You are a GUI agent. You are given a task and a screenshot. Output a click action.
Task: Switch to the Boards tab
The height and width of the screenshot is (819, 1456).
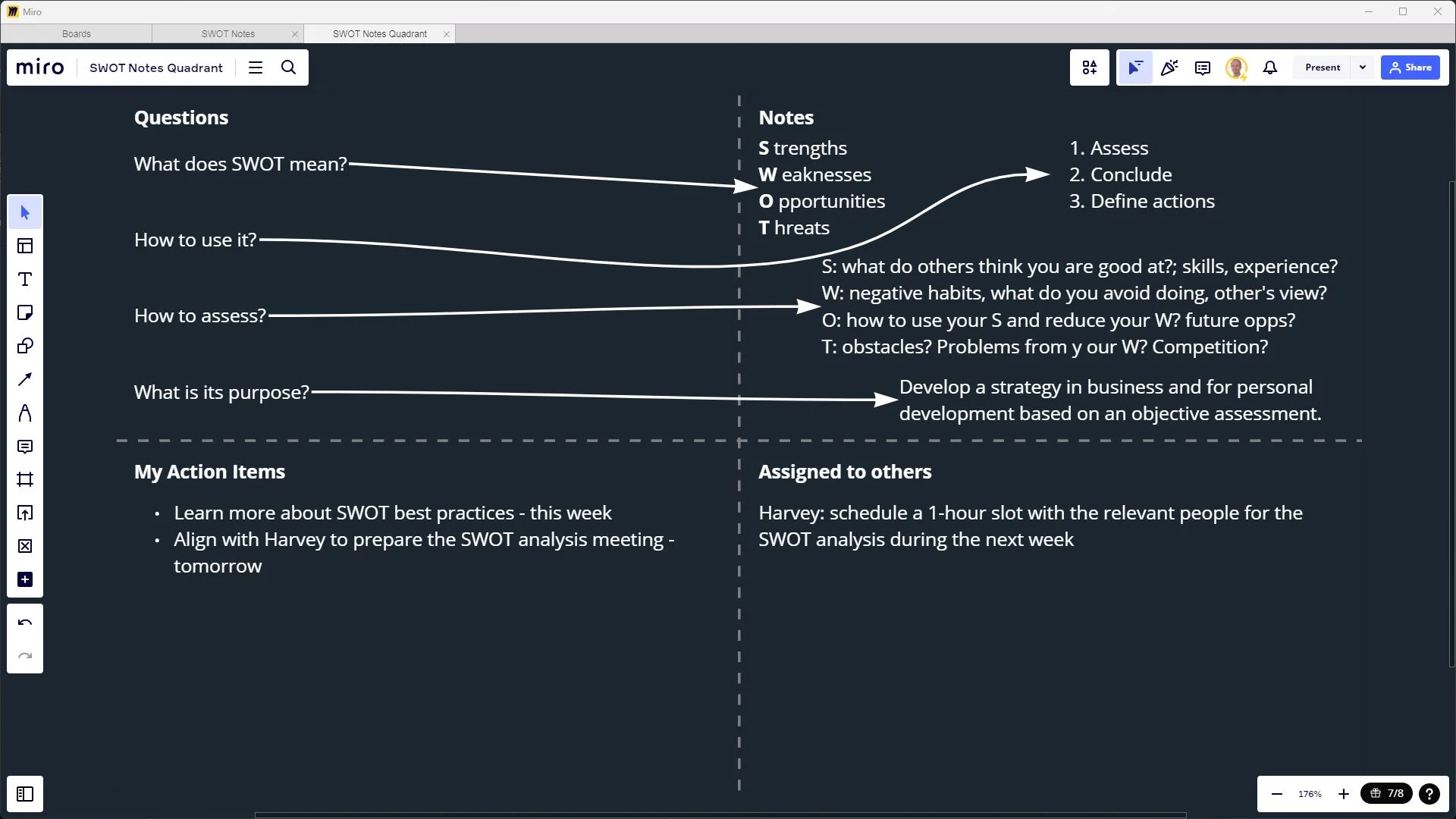click(76, 34)
